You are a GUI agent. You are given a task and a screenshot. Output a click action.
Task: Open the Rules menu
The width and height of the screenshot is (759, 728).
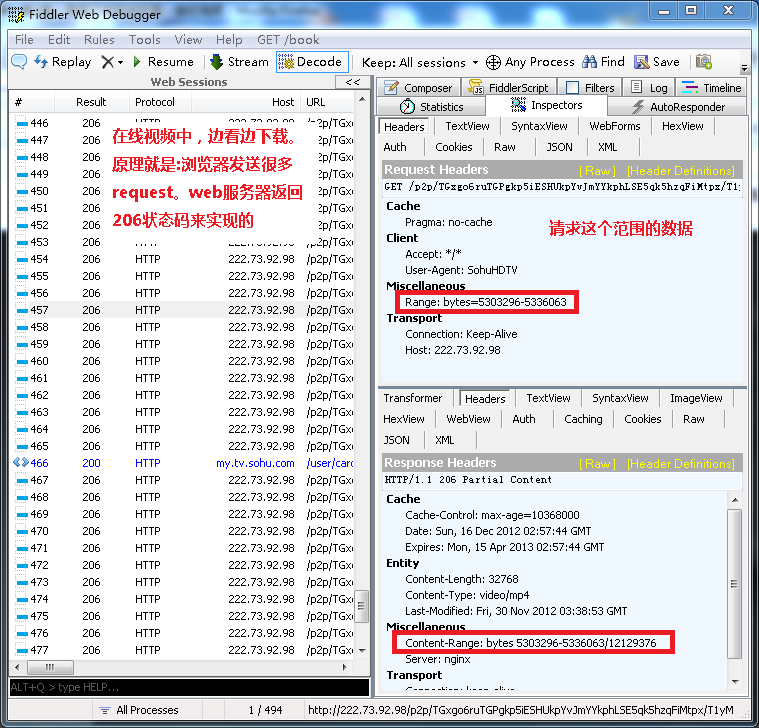[x=99, y=40]
